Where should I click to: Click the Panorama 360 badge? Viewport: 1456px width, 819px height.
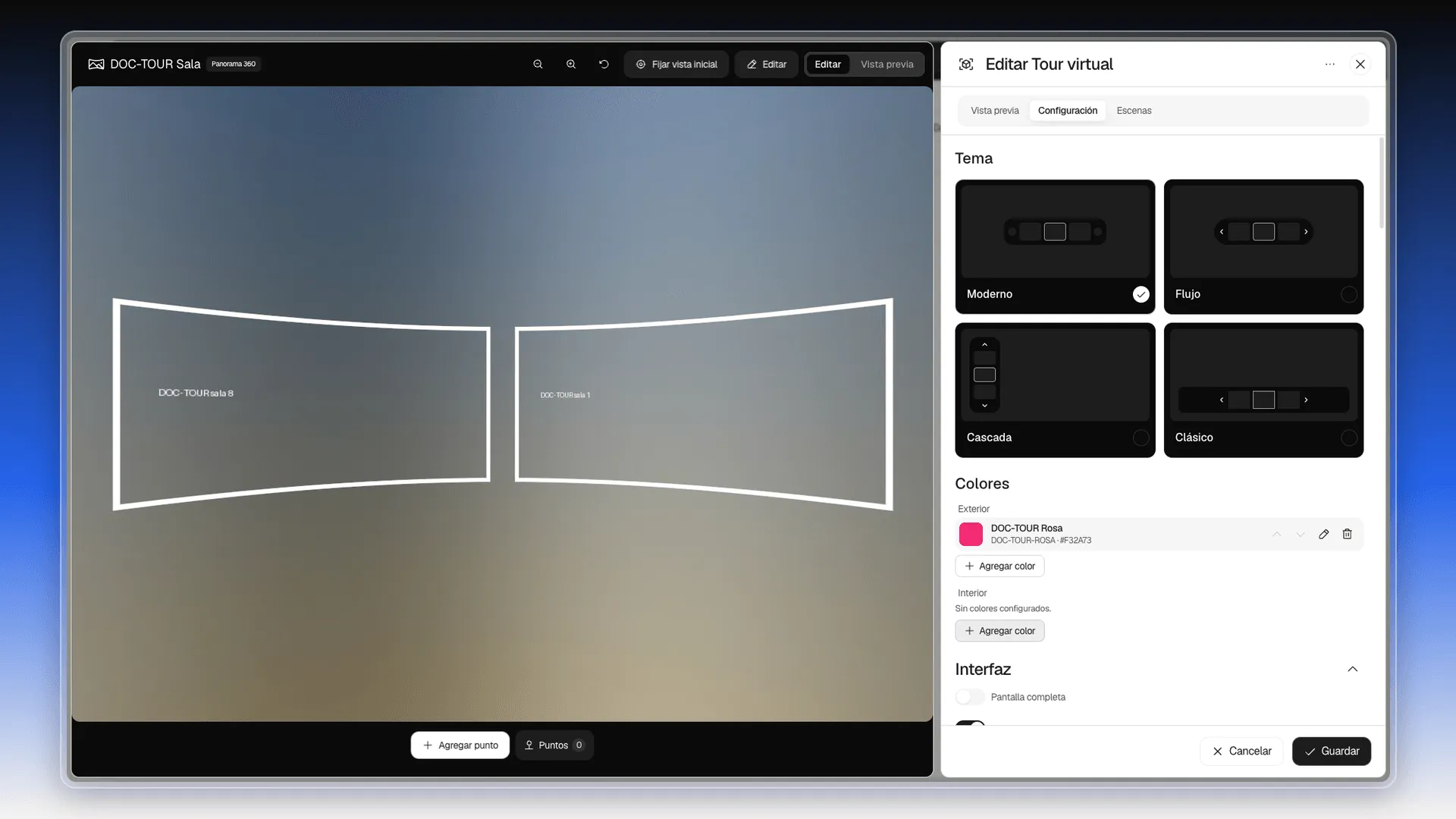click(234, 64)
